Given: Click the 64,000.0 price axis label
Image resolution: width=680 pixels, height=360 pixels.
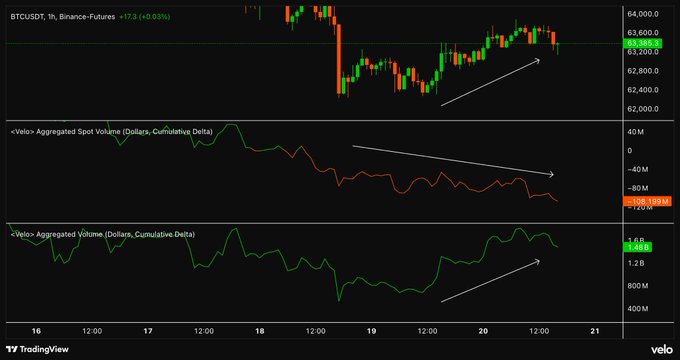Looking at the screenshot, I should click(643, 14).
